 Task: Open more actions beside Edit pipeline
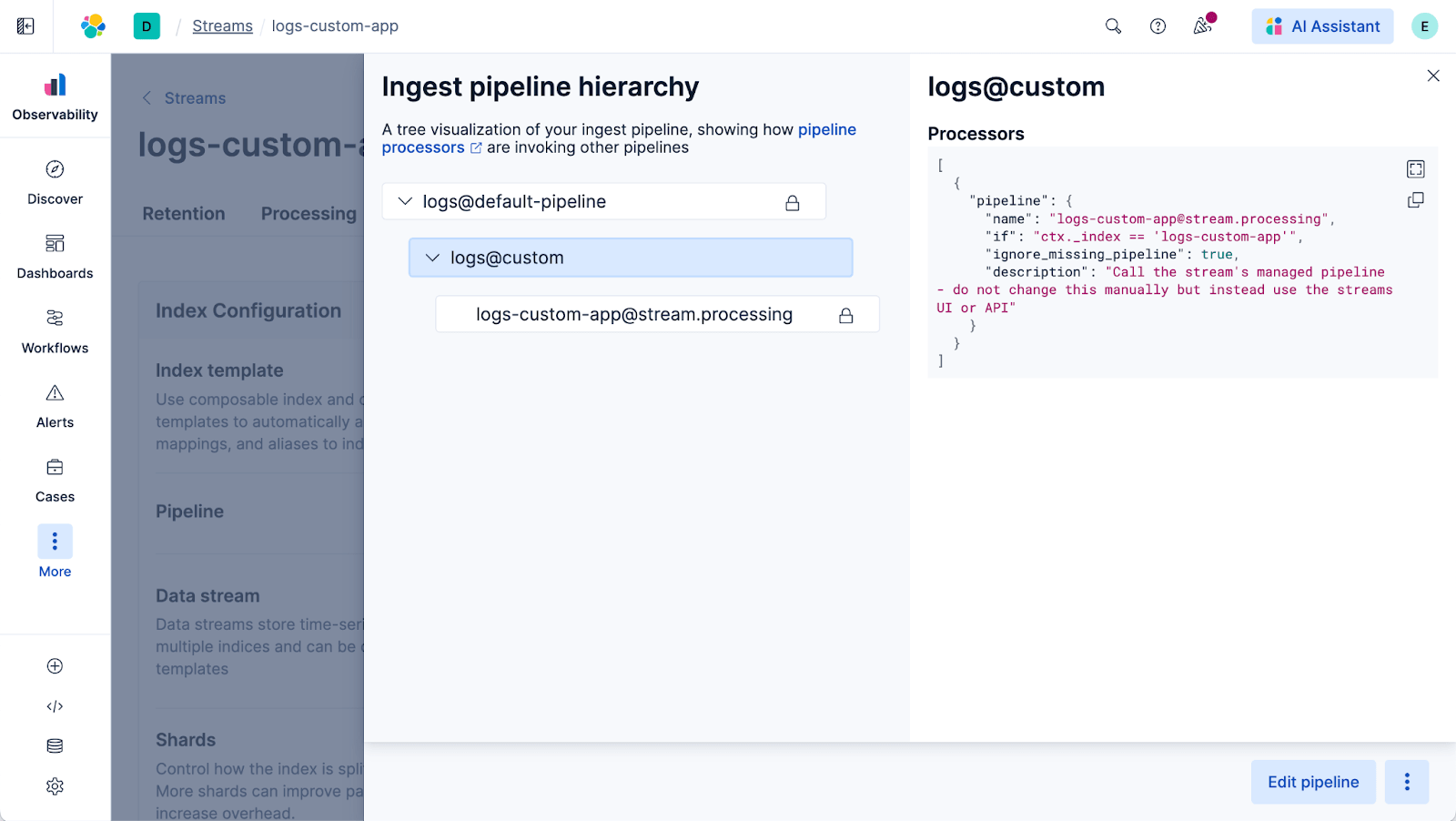[x=1407, y=782]
